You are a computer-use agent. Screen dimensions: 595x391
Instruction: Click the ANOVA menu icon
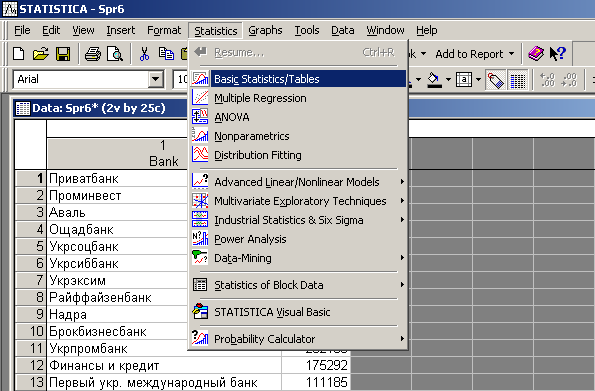[x=200, y=117]
